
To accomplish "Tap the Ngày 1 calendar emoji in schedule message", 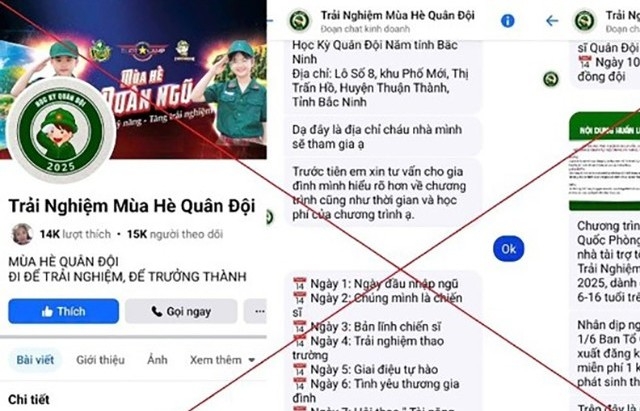I will 300,284.
